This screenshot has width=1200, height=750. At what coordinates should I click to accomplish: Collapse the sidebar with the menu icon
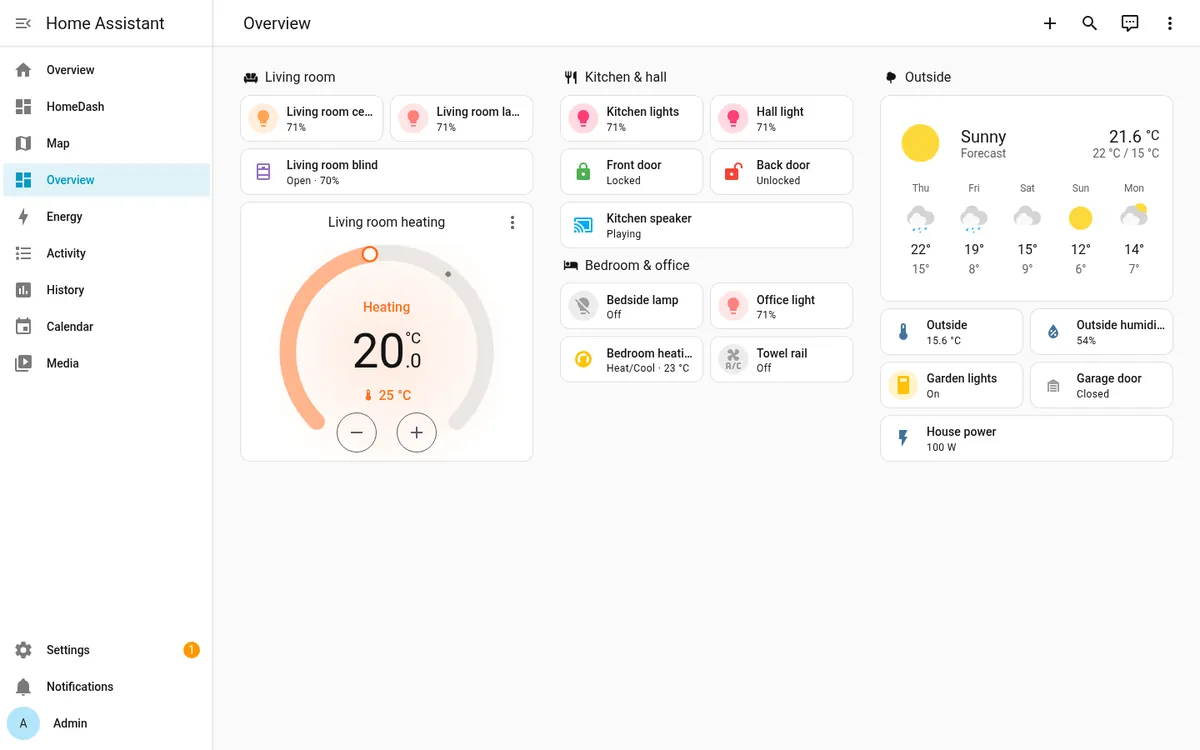[23, 23]
